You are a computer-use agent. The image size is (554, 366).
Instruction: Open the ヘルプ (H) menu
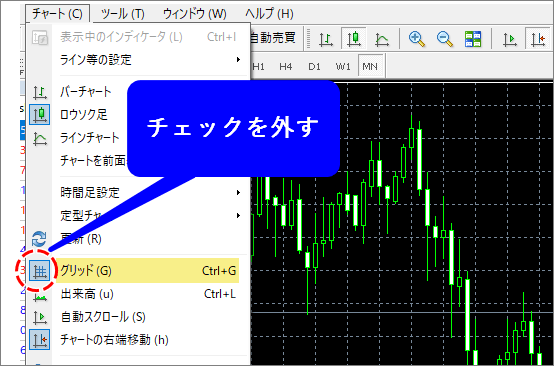click(269, 14)
